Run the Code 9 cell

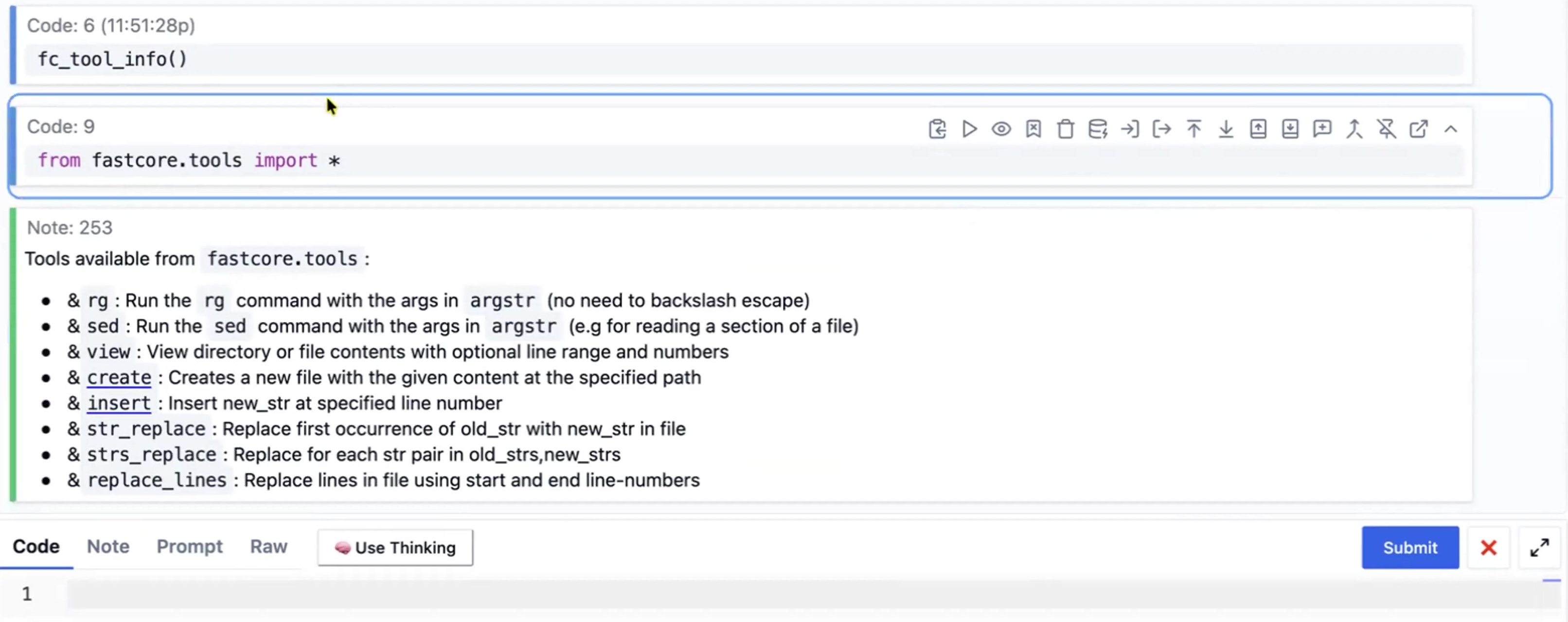coord(969,129)
